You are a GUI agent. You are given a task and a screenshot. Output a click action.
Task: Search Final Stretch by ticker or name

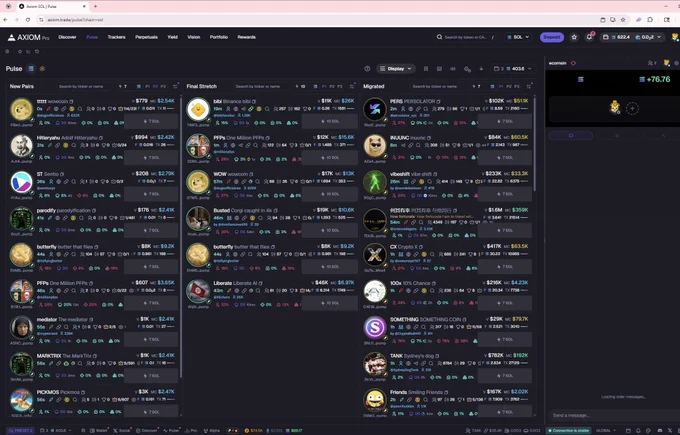click(x=261, y=86)
